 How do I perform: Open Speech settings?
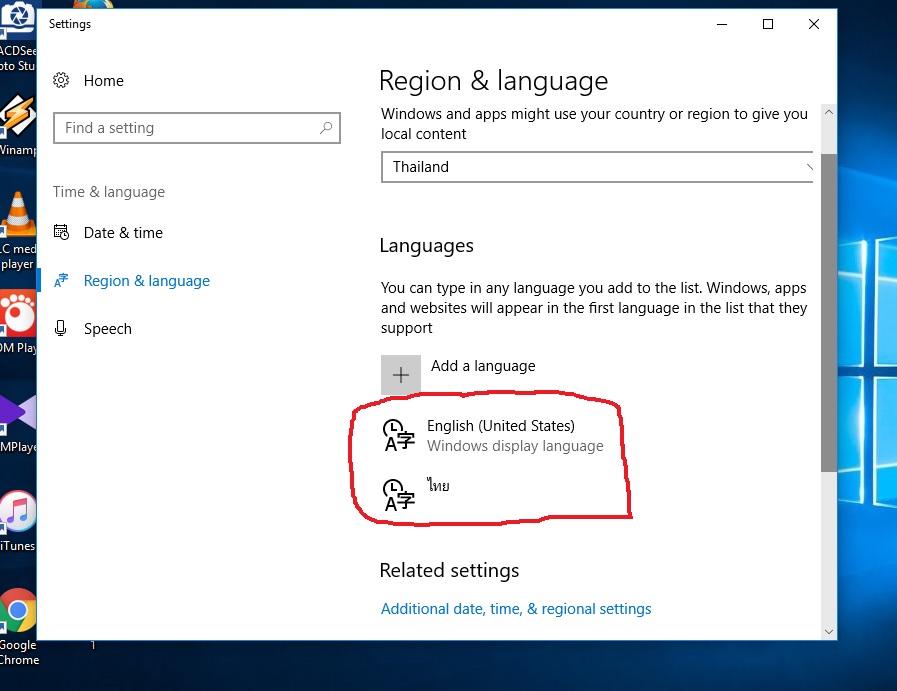[108, 329]
